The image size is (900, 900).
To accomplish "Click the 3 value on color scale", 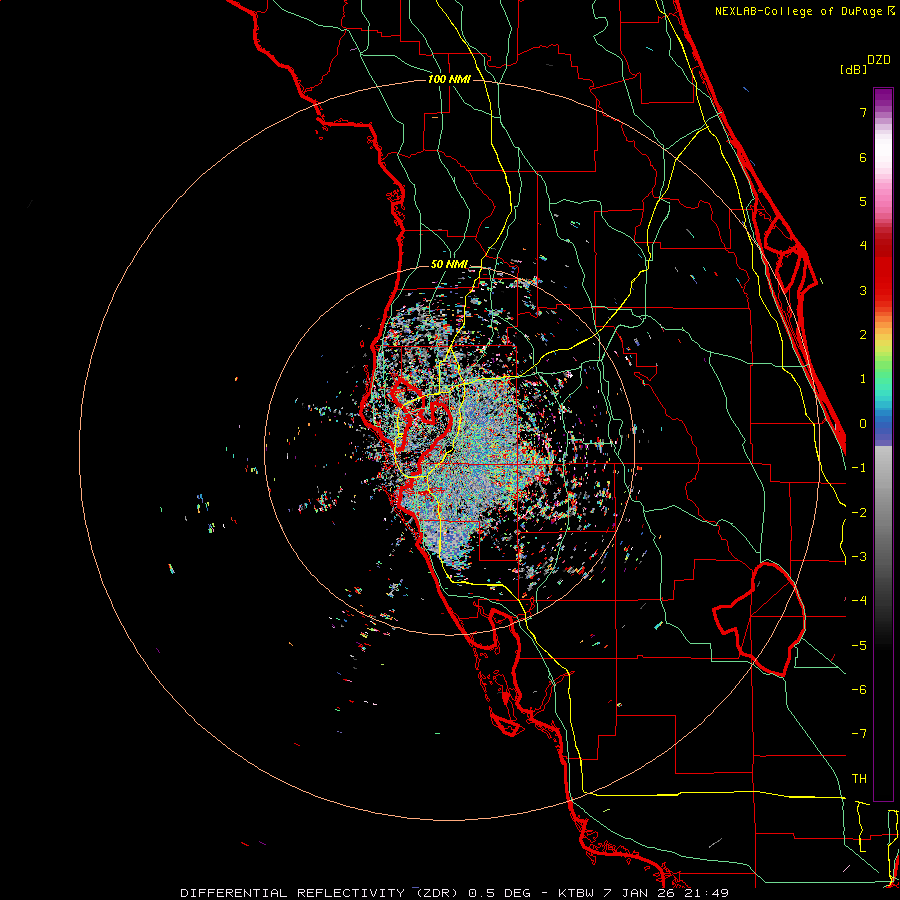I will point(863,290).
